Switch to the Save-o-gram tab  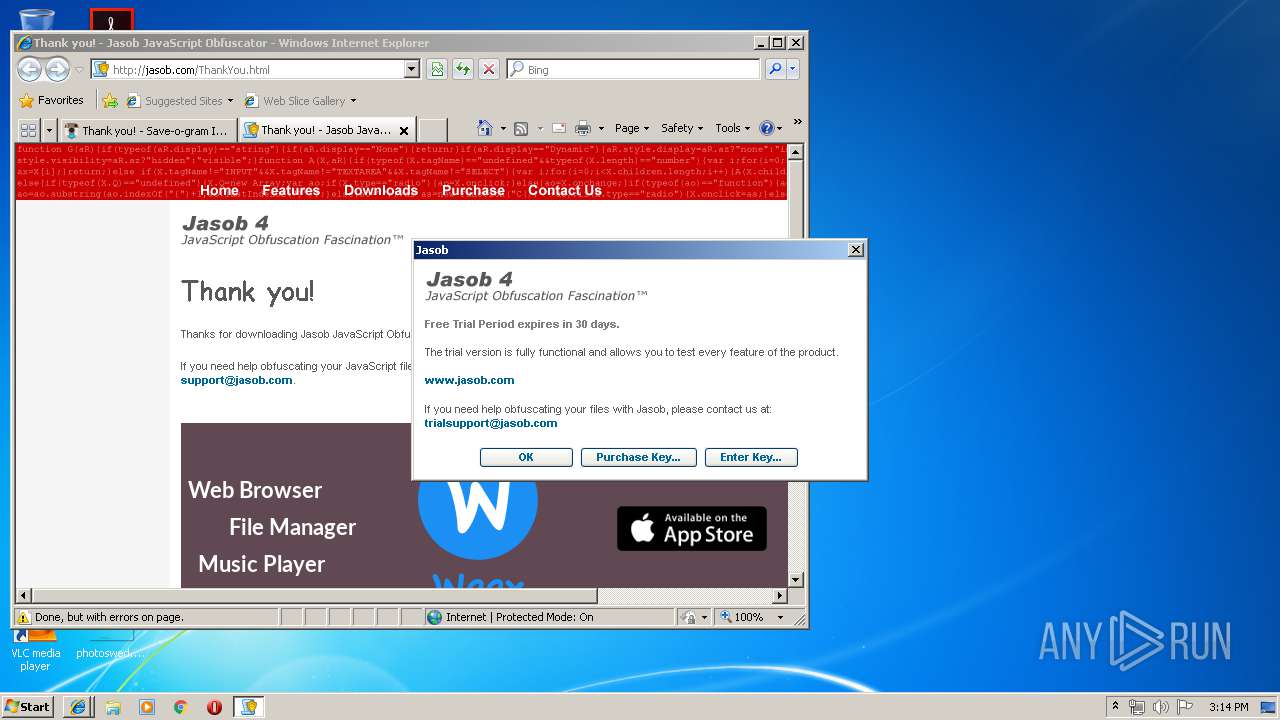[x=148, y=130]
